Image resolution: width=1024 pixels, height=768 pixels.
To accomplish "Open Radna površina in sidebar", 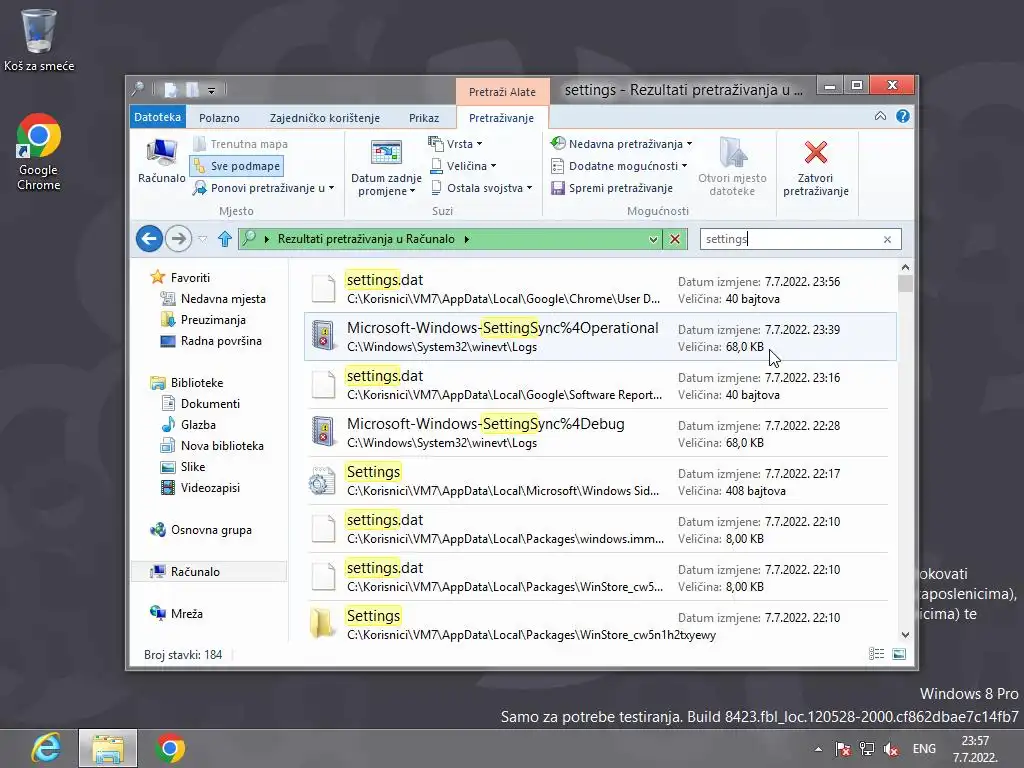I will pyautogui.click(x=211, y=340).
